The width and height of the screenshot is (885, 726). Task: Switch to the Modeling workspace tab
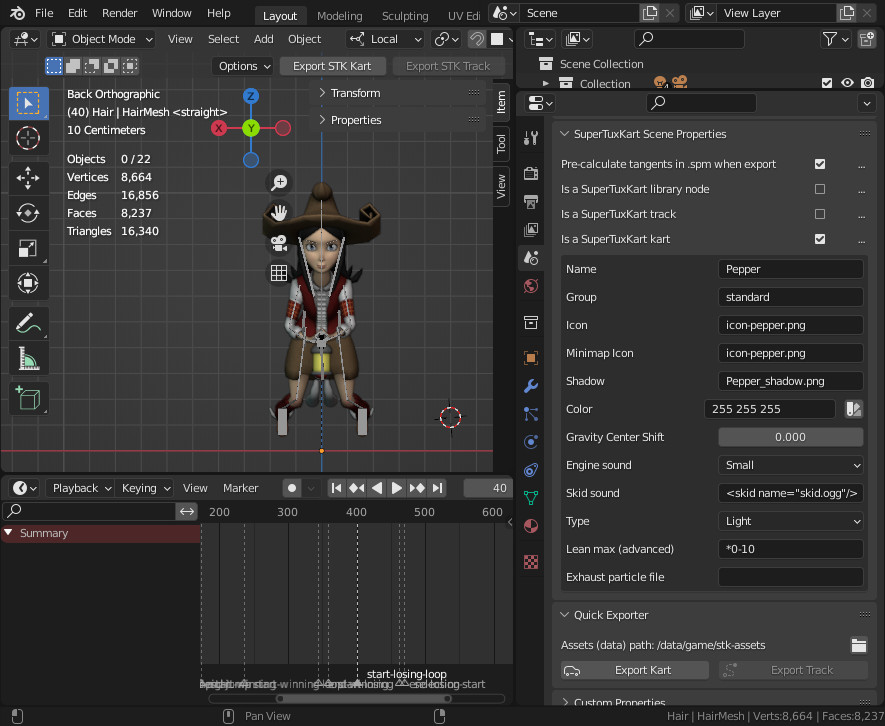coord(340,16)
